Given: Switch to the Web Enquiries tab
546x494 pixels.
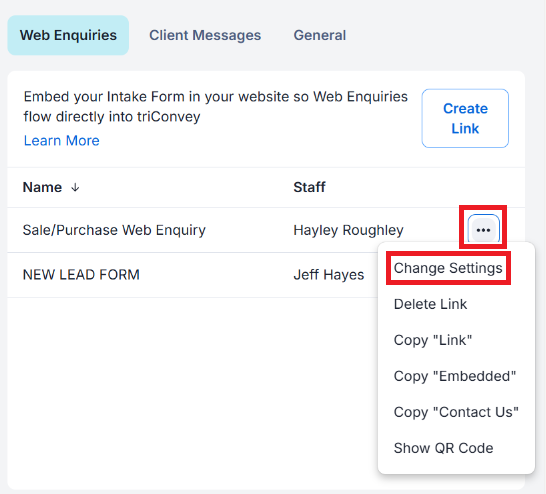Looking at the screenshot, I should pos(68,35).
